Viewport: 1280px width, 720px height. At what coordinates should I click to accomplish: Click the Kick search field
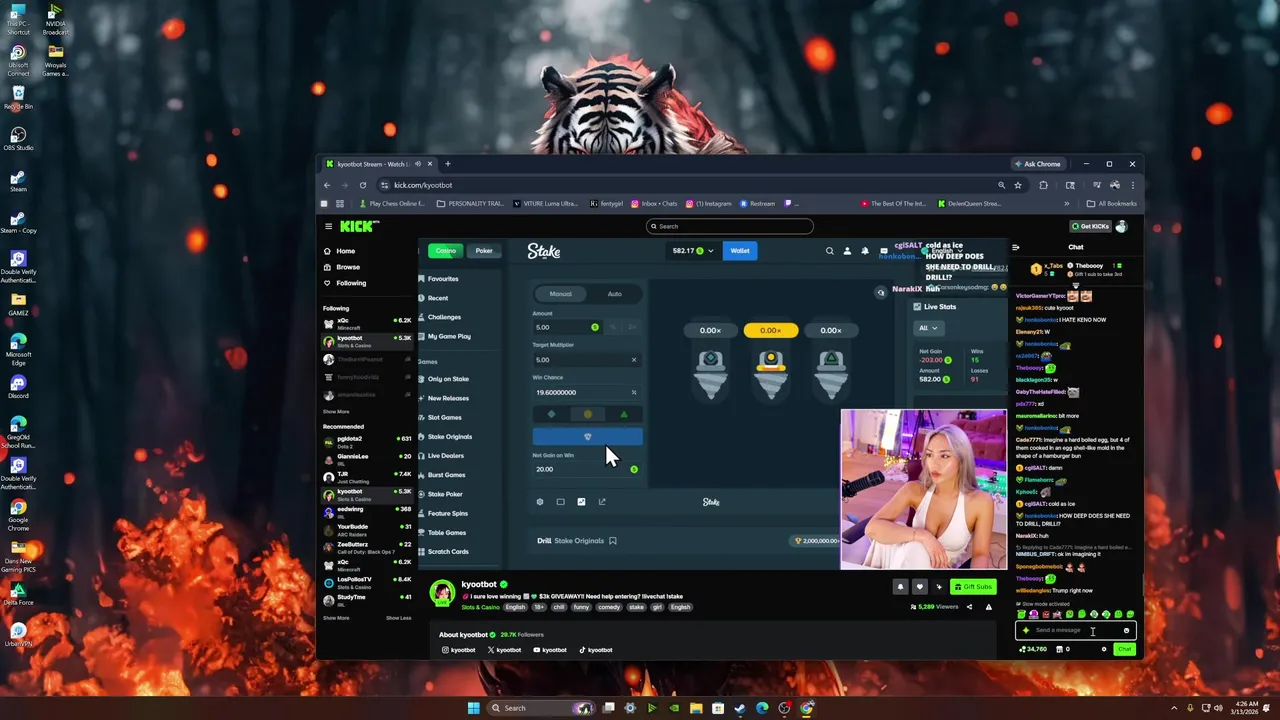tap(729, 226)
